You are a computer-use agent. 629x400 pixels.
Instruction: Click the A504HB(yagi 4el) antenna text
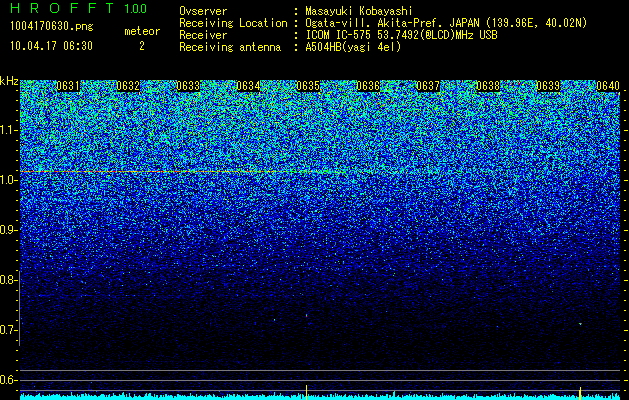(x=353, y=47)
